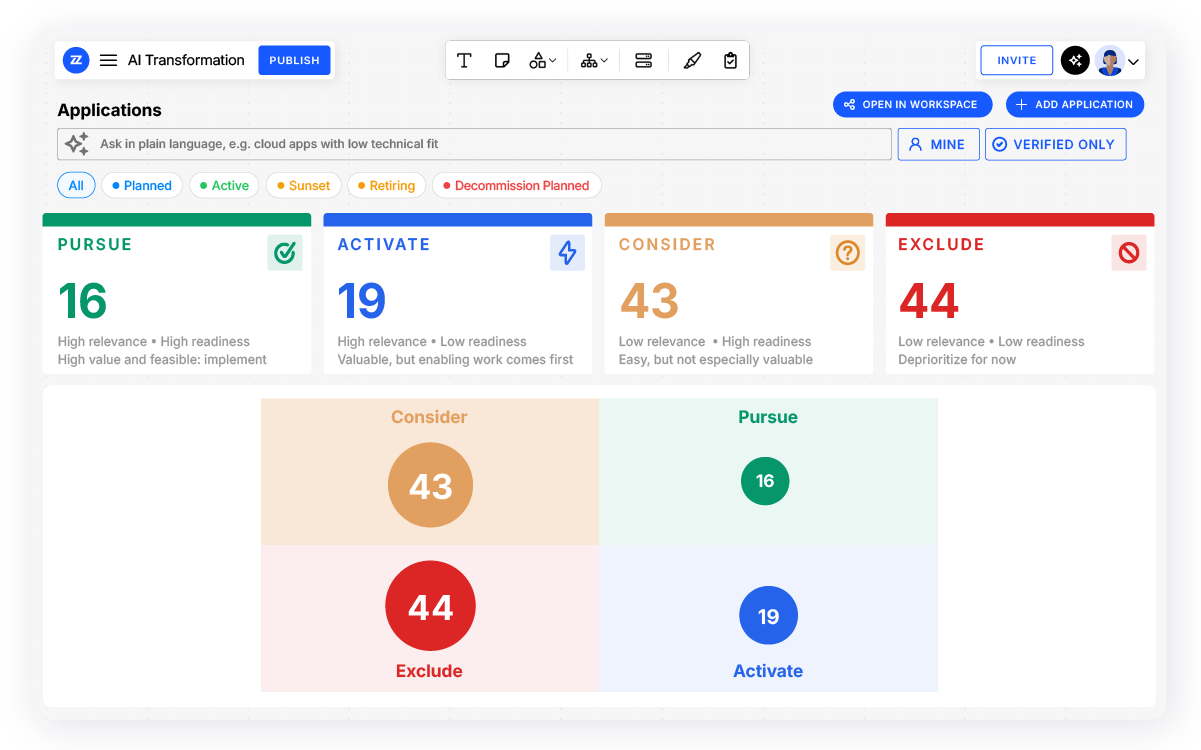Open the clipboard checklist tool
Screen dimensions: 1201x750
[x=730, y=60]
